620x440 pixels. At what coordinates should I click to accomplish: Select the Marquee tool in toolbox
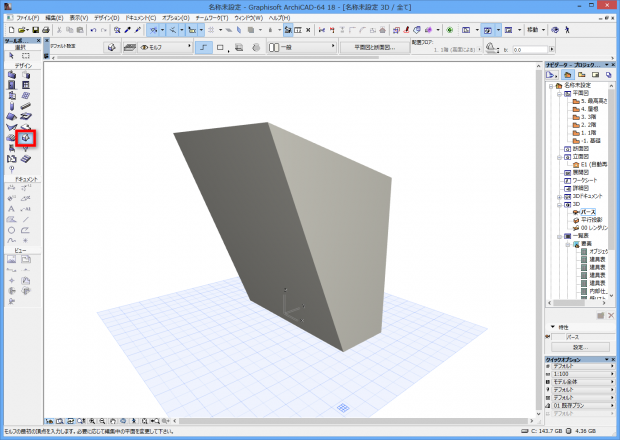(x=26, y=55)
